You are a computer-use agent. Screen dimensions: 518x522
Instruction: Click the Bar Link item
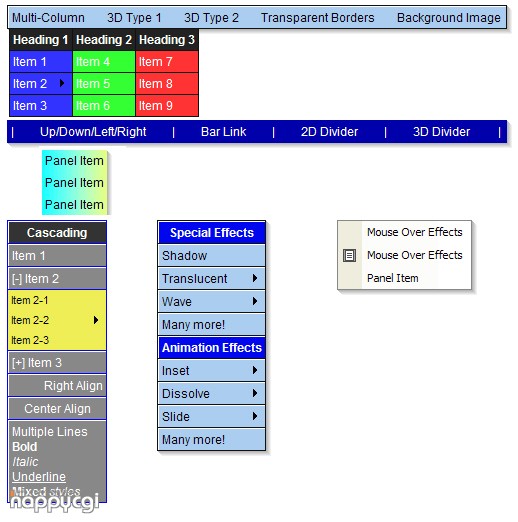pyautogui.click(x=224, y=132)
